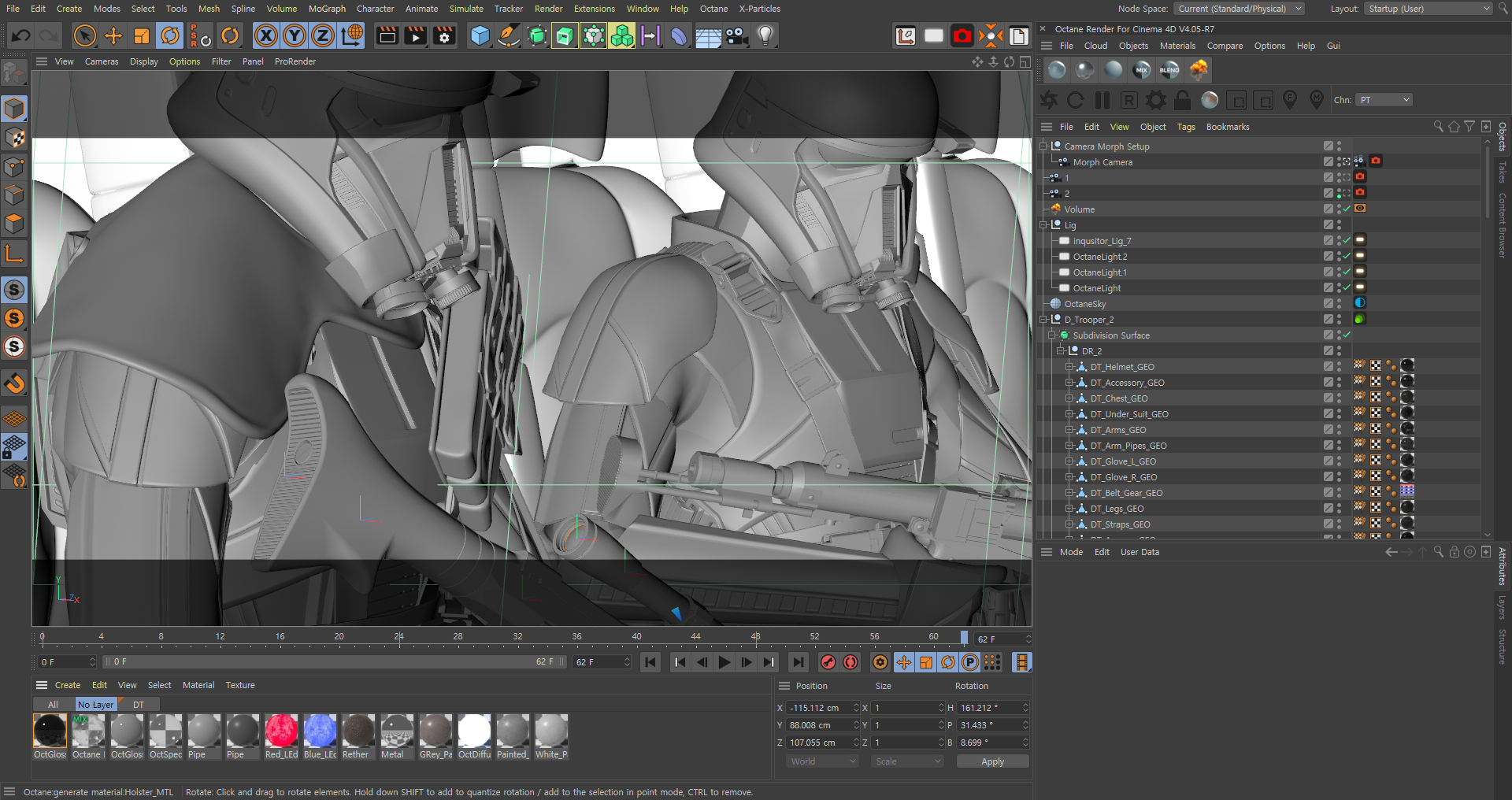The image size is (1512, 800).
Task: Toggle visibility dots for OctaneSky object
Action: click(x=1339, y=304)
